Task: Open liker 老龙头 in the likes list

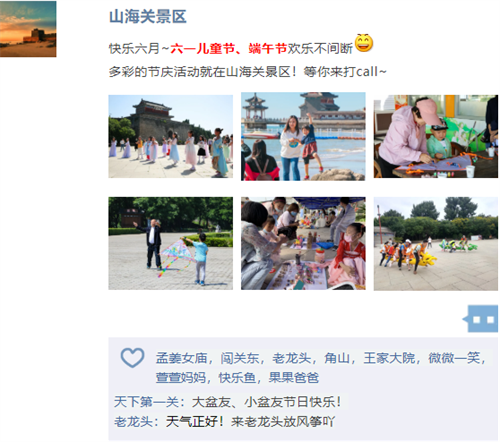Action: [x=291, y=358]
